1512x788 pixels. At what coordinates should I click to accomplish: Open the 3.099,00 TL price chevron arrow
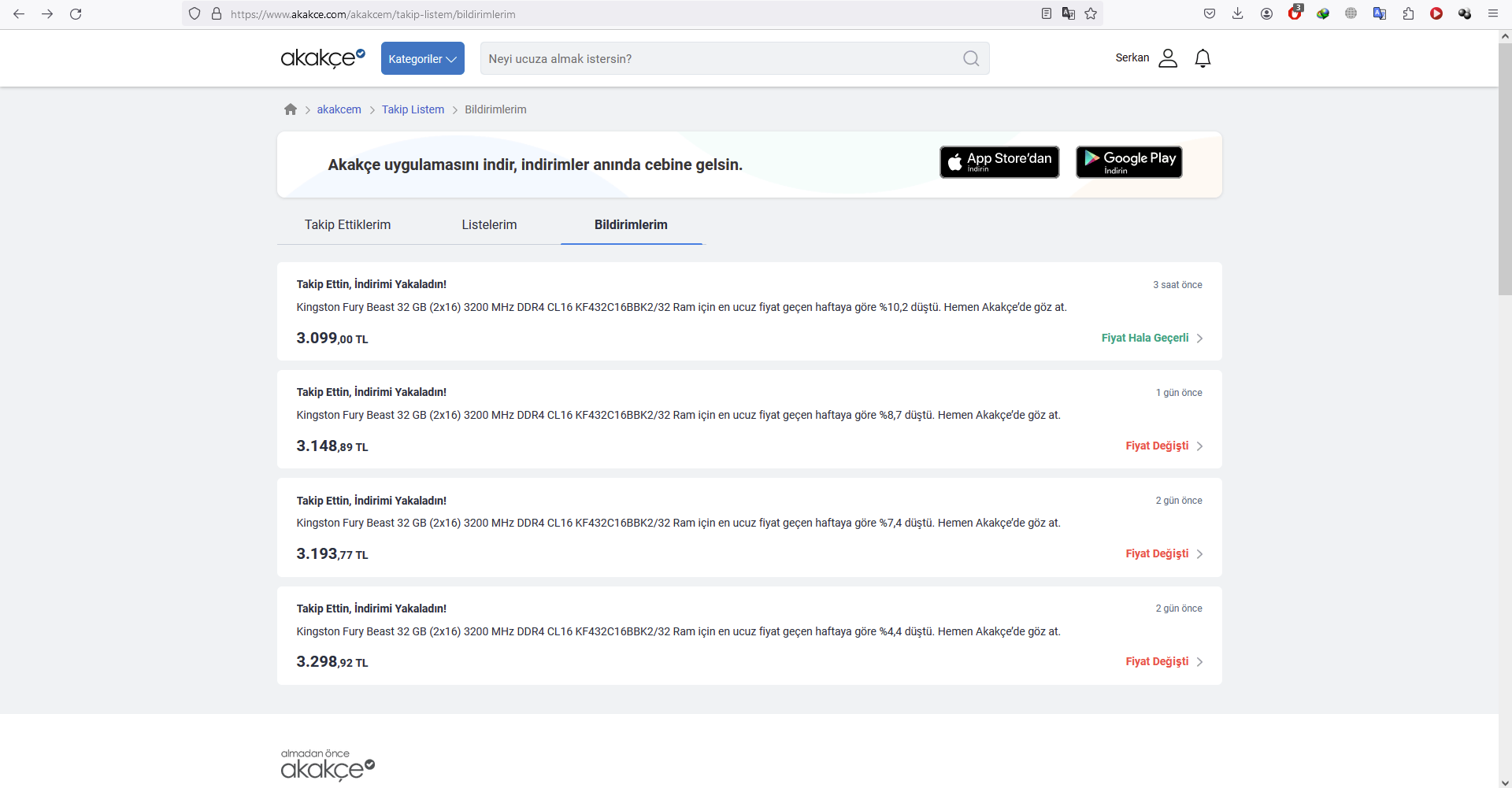(1199, 339)
